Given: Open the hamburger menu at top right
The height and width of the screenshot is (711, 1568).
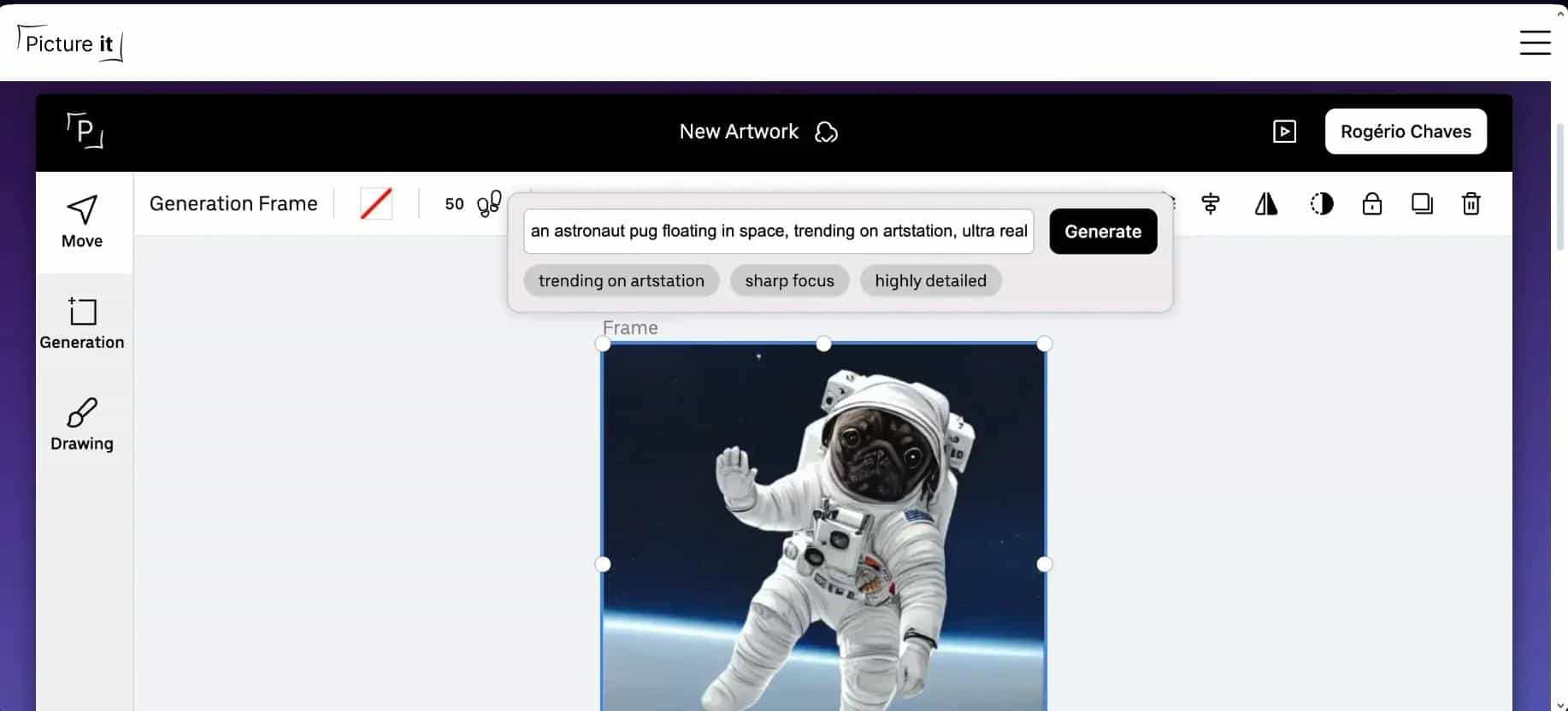Looking at the screenshot, I should click(1535, 42).
